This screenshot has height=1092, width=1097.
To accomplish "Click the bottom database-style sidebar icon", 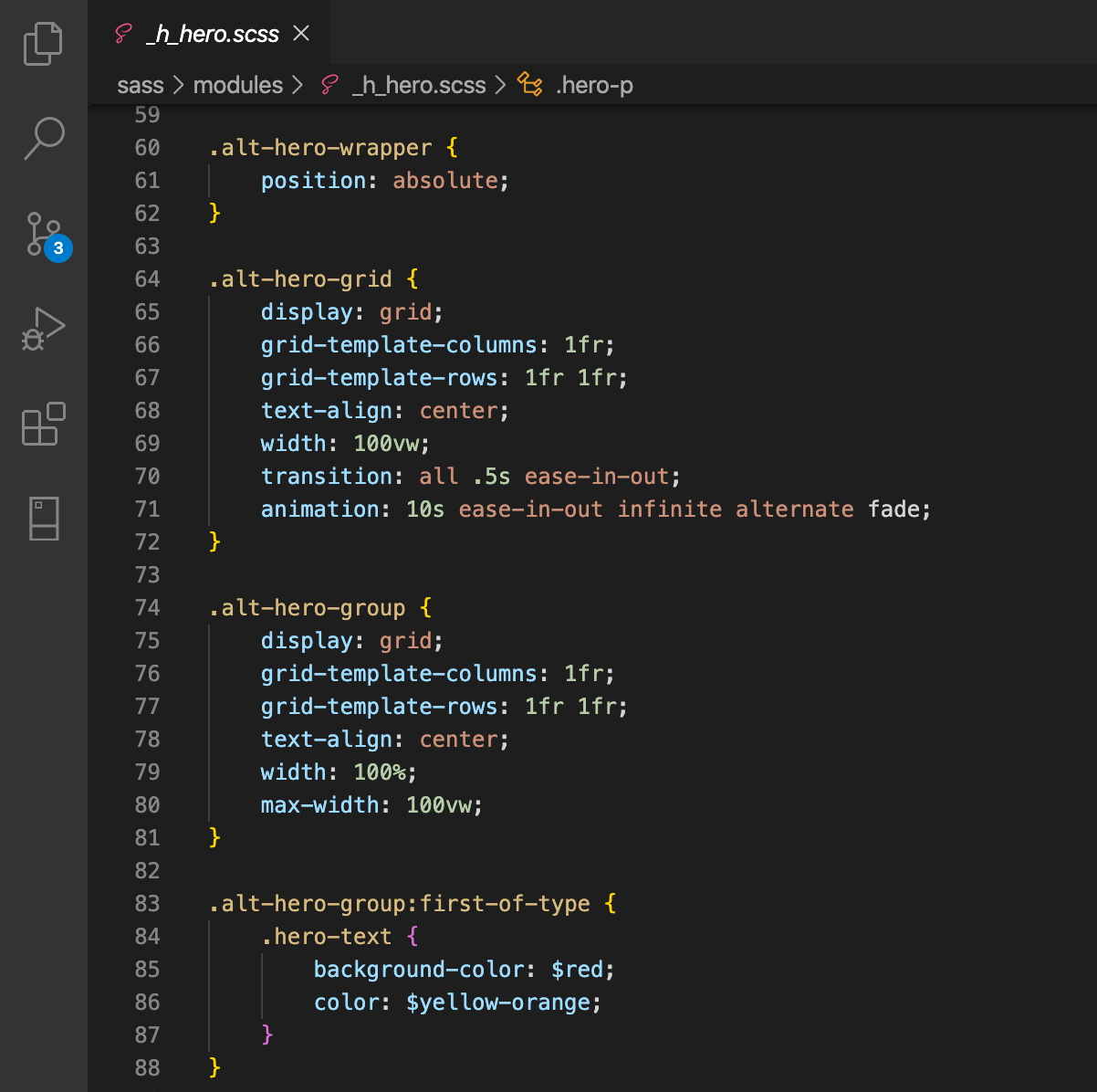I will pos(43,519).
